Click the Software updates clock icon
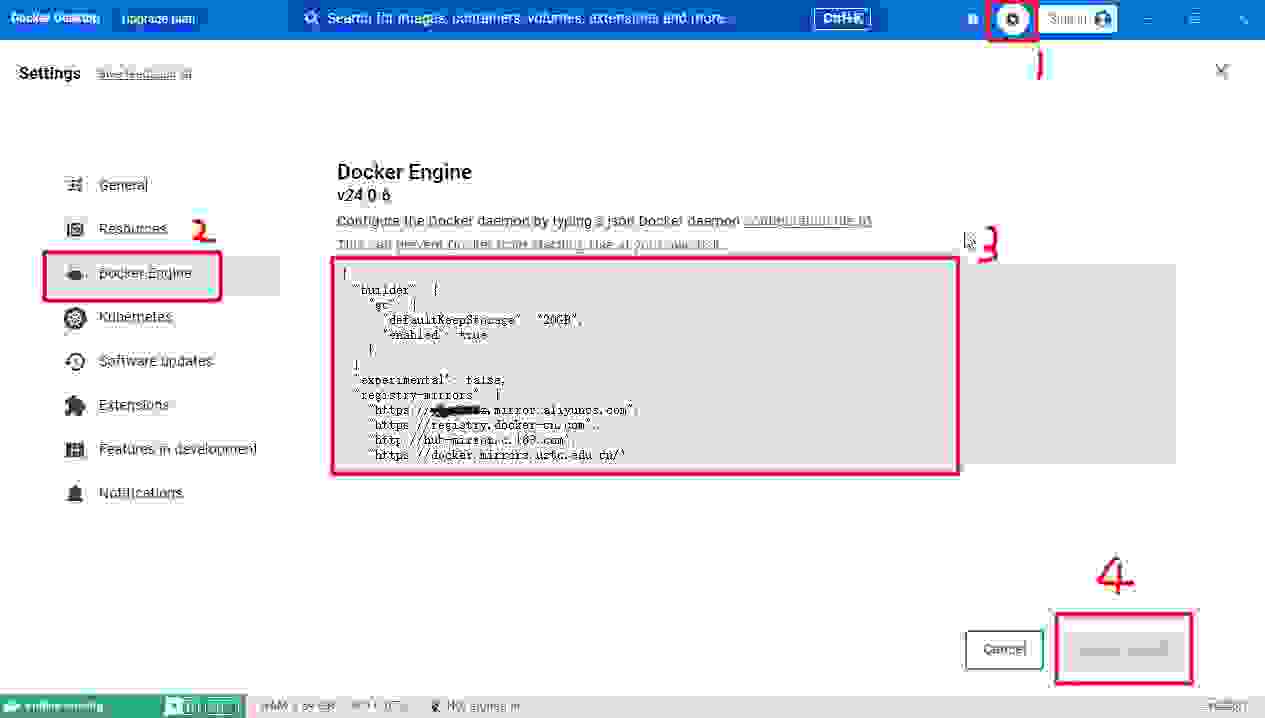 pos(75,361)
